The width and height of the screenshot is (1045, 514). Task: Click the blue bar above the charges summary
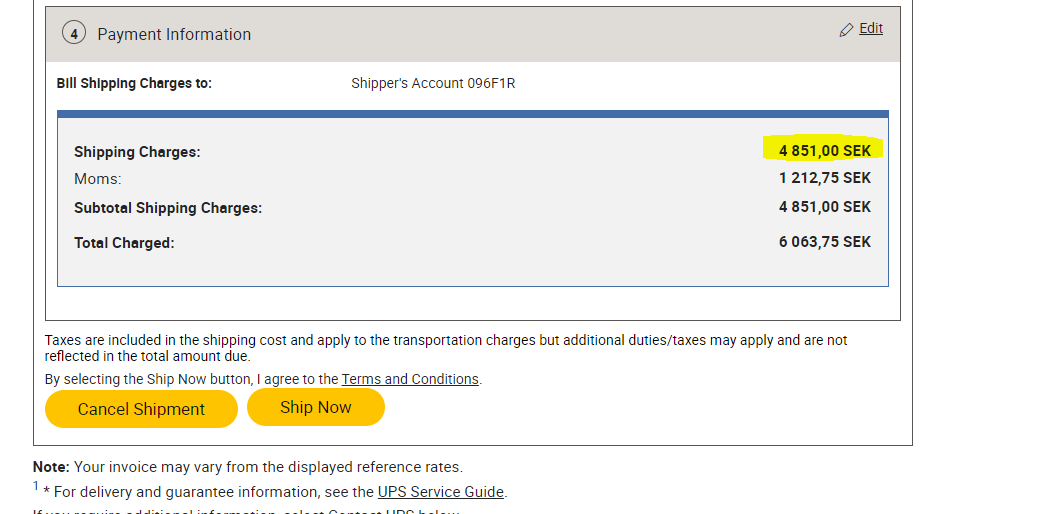(x=473, y=114)
